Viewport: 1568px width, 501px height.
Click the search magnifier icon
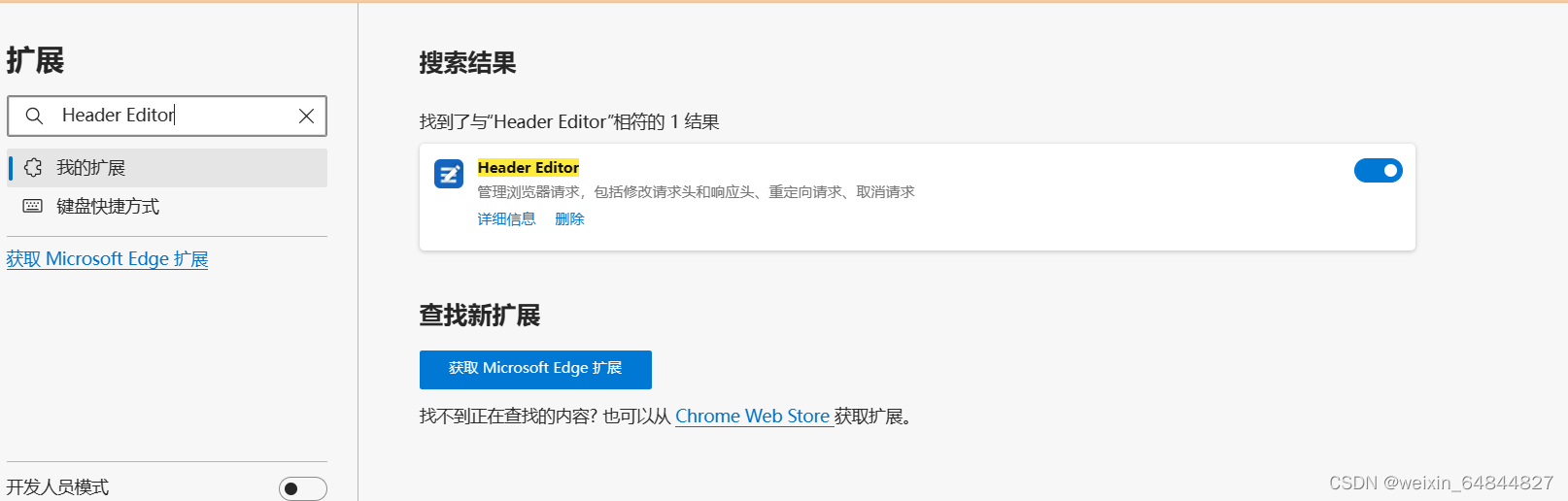click(34, 116)
